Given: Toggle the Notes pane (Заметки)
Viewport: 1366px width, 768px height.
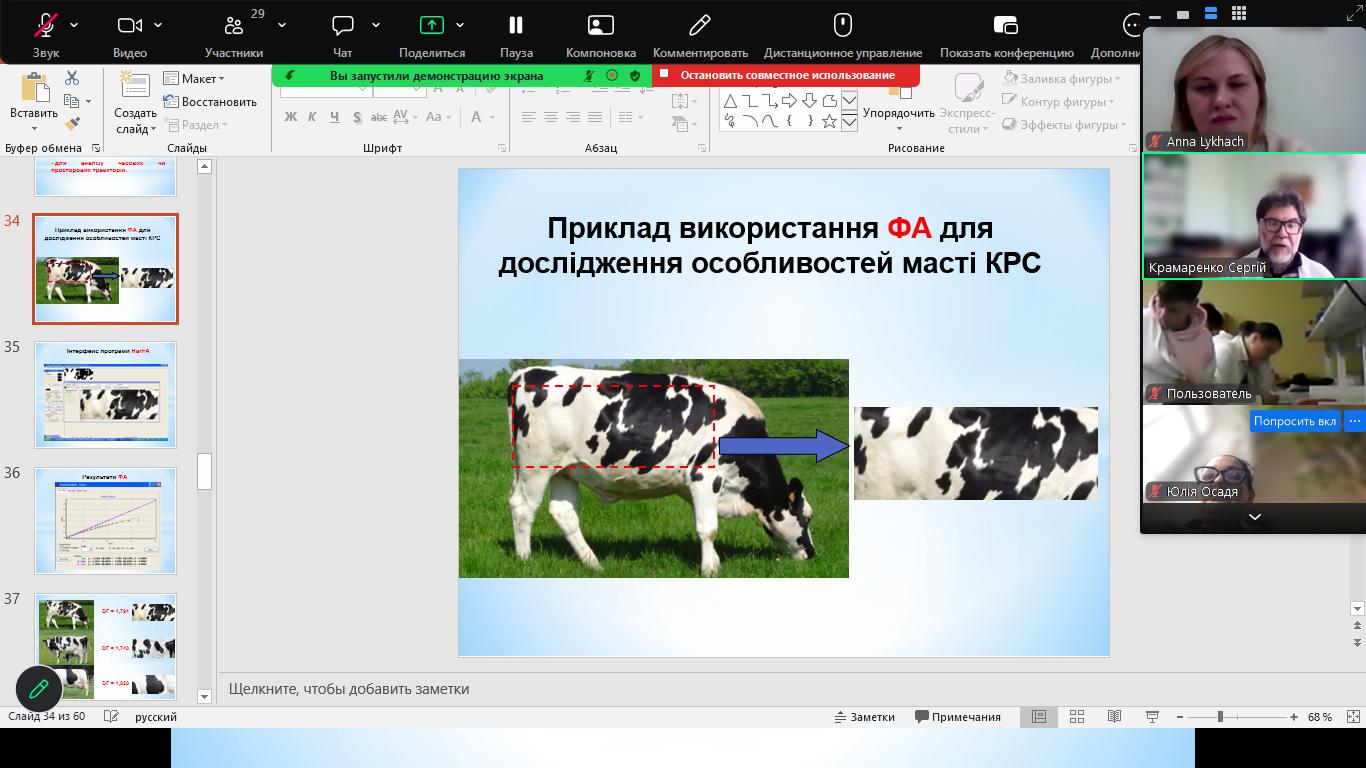Looking at the screenshot, I should pos(865,717).
